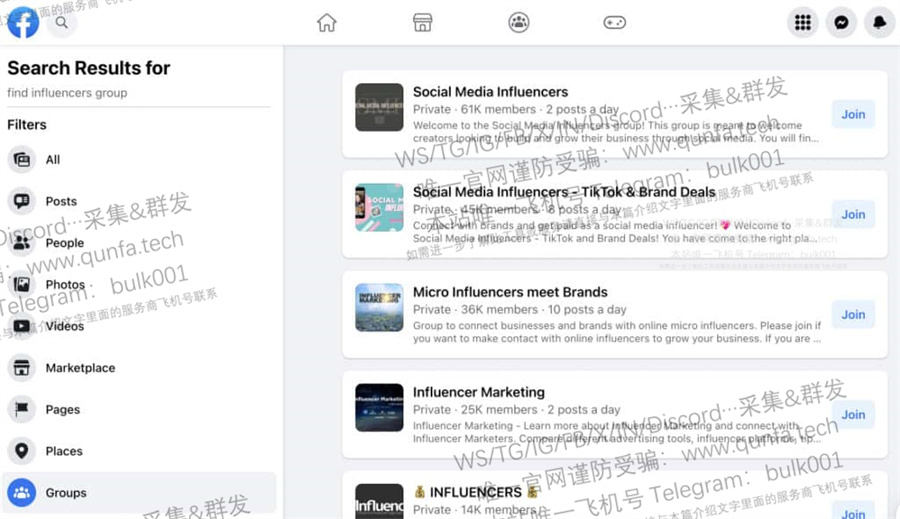Open the search magnifier icon
Viewport: 900px width, 519px height.
point(61,22)
